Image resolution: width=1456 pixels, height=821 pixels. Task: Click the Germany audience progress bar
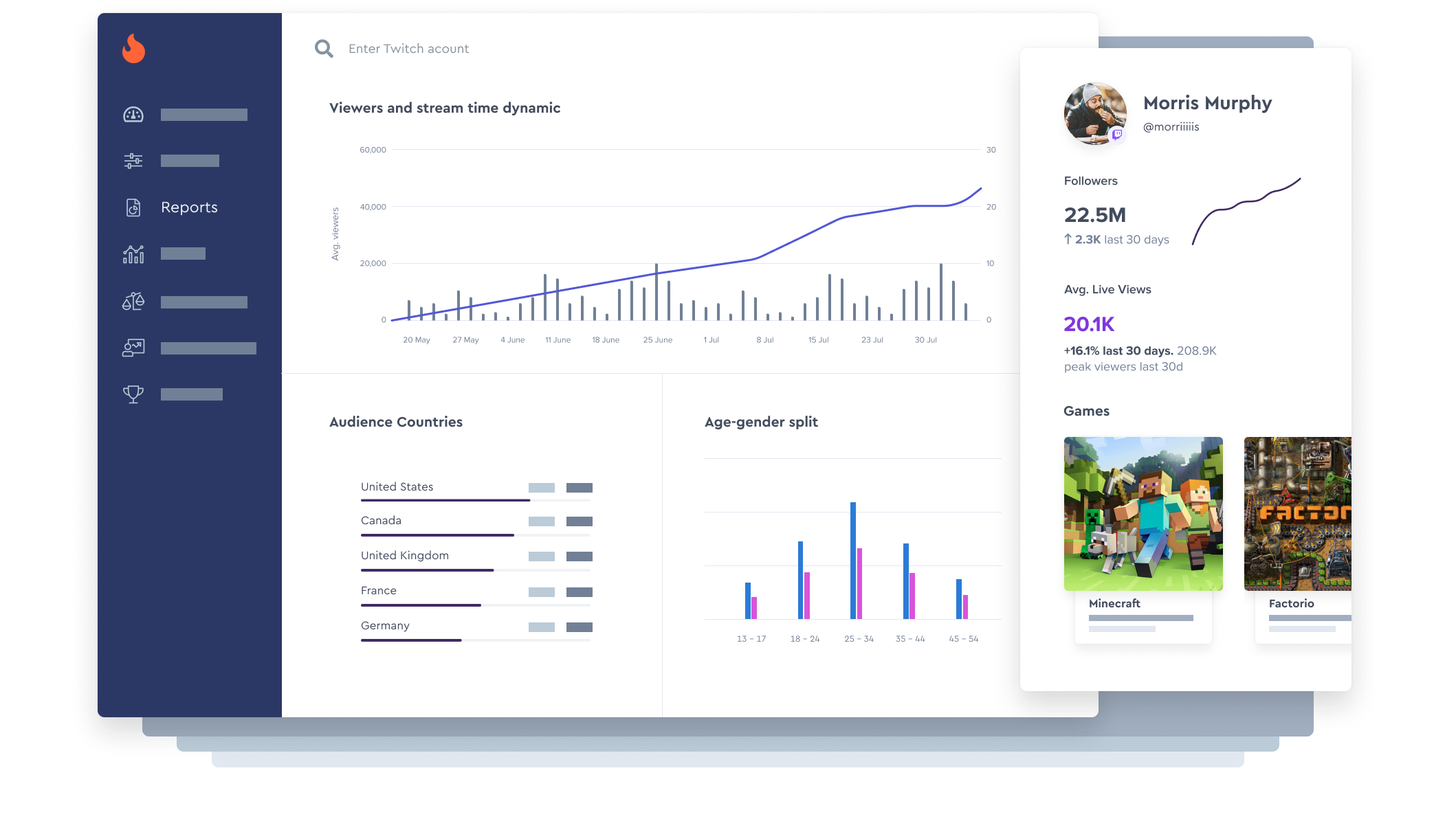(476, 640)
